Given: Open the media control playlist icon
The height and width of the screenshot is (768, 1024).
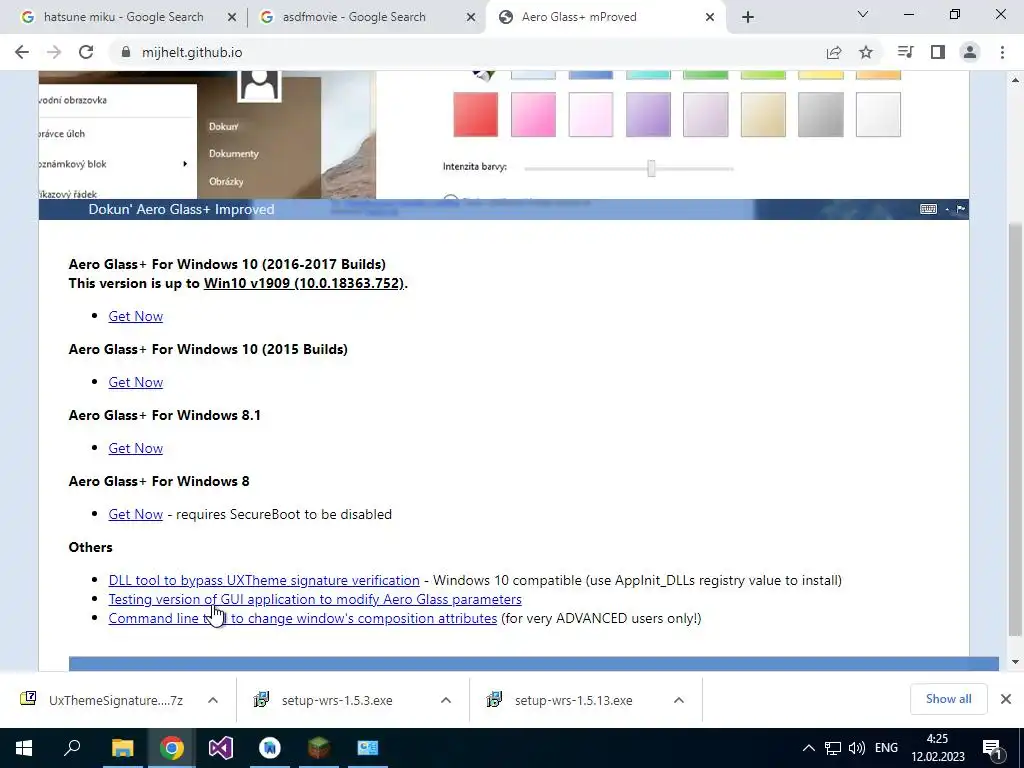Looking at the screenshot, I should [905, 52].
